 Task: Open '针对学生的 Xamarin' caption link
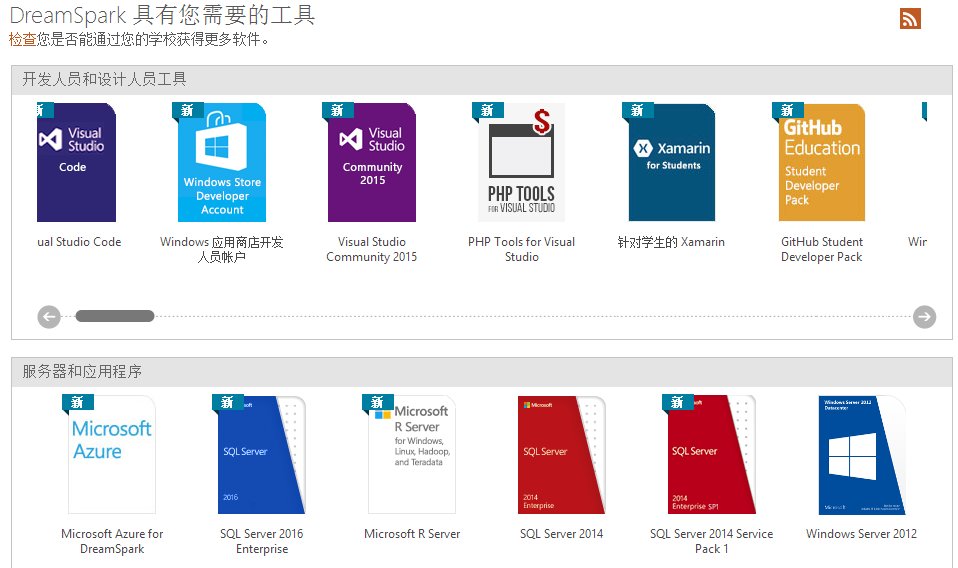(671, 242)
